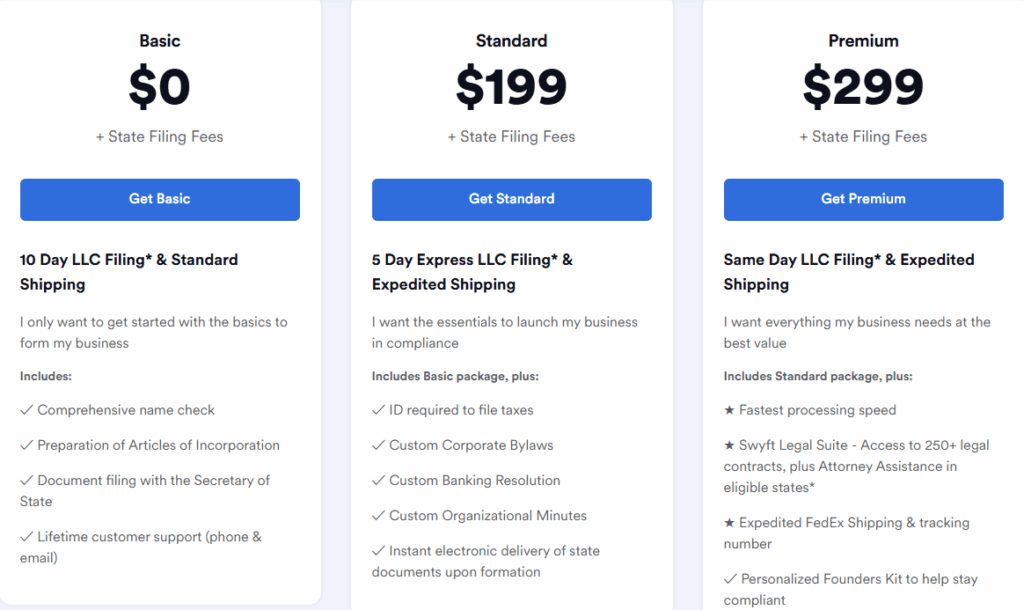Screen dimensions: 1024x610
Task: Click 5 Day Express LLC Filing heading
Action: click(x=472, y=272)
